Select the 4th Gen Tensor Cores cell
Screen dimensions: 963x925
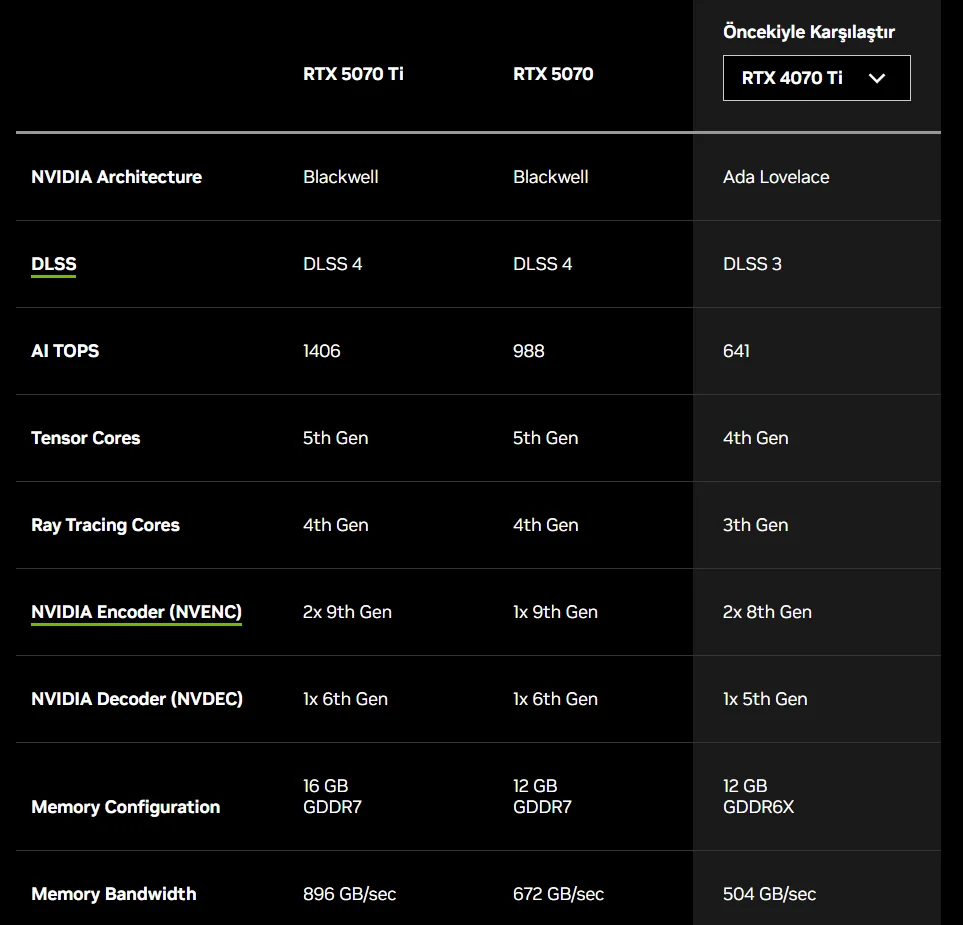pos(755,438)
